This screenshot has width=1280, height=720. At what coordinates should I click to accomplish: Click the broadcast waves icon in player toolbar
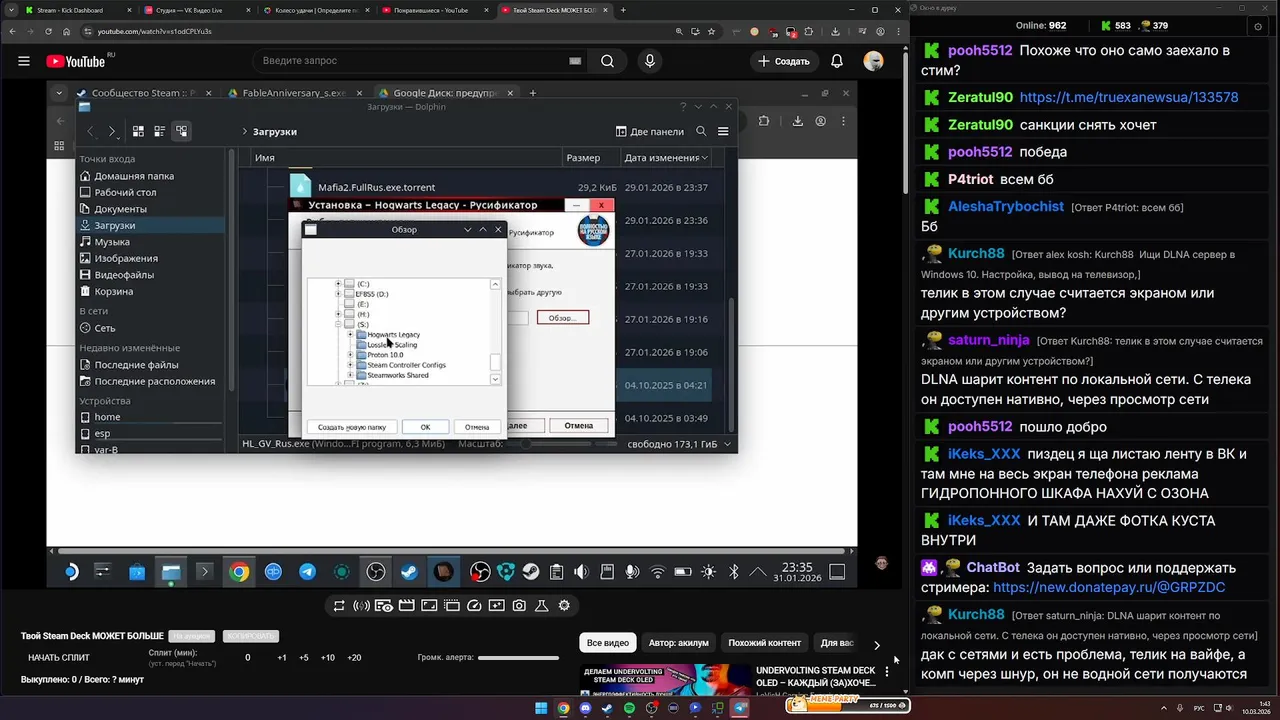click(x=361, y=605)
